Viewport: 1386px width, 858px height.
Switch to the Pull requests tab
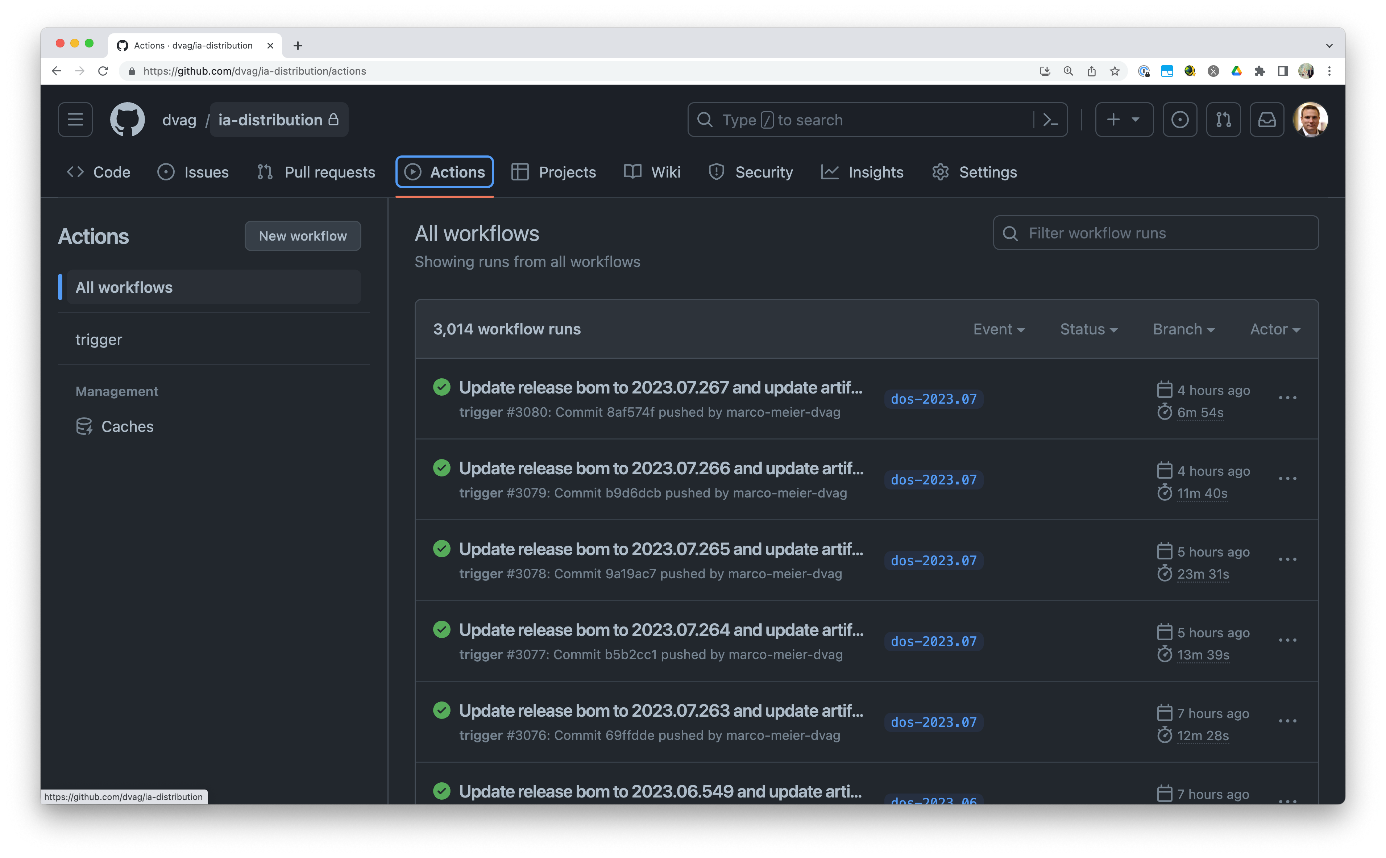[x=316, y=172]
